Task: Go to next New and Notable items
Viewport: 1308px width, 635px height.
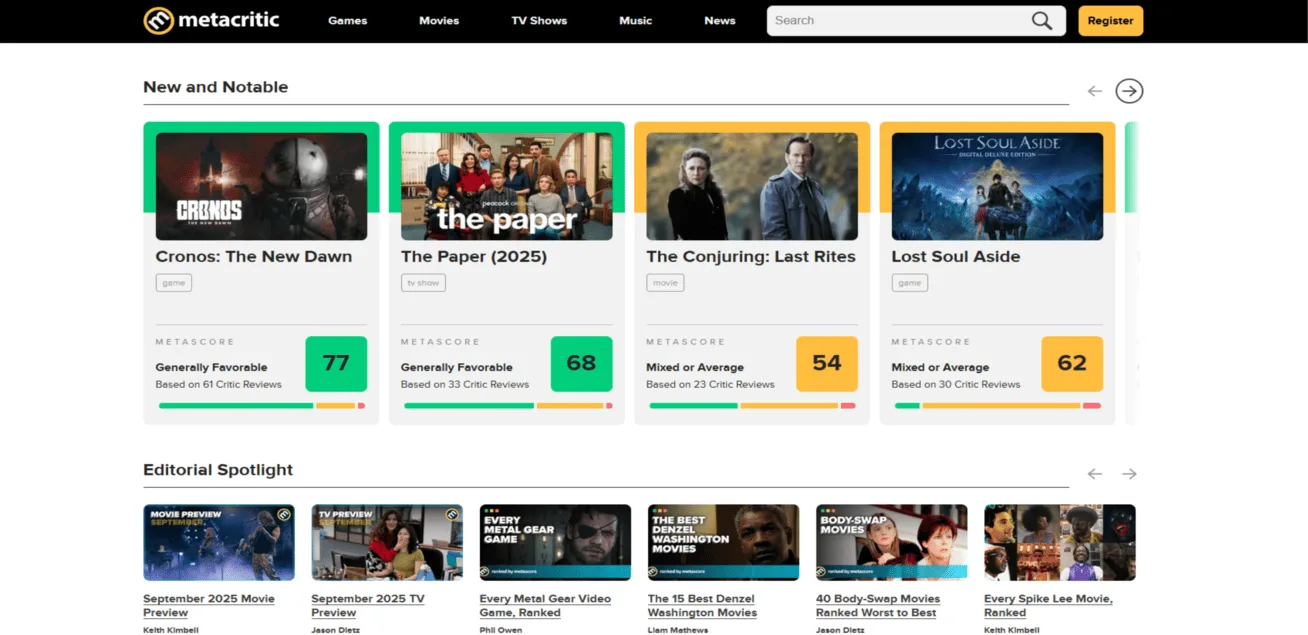Action: click(1129, 91)
